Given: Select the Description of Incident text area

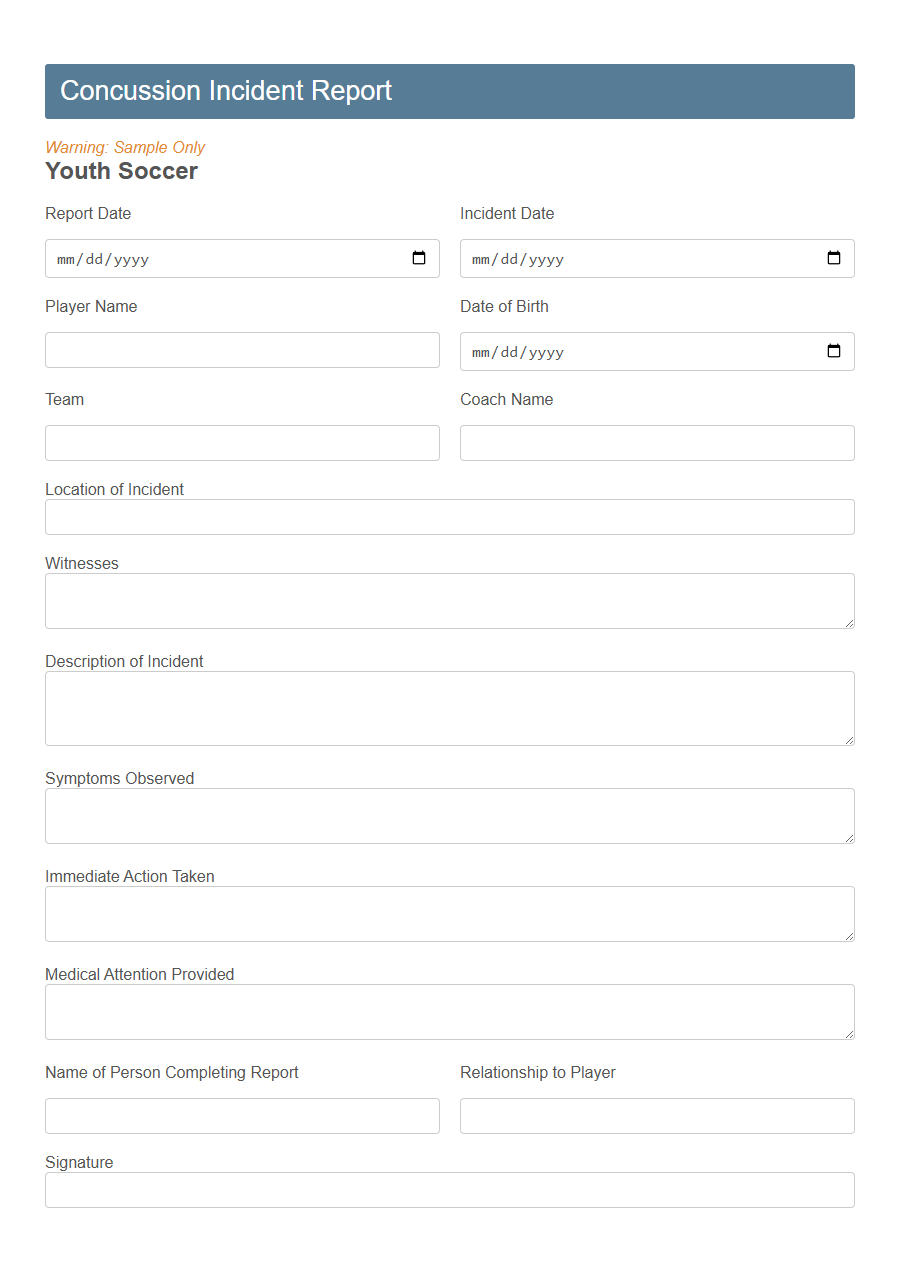Looking at the screenshot, I should pos(450,707).
